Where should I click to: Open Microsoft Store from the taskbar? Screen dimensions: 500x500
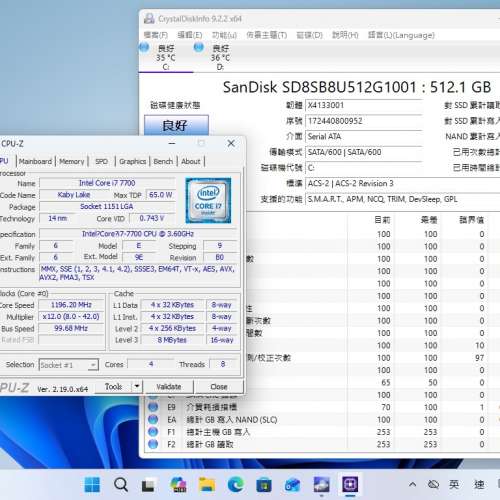[x=264, y=485]
